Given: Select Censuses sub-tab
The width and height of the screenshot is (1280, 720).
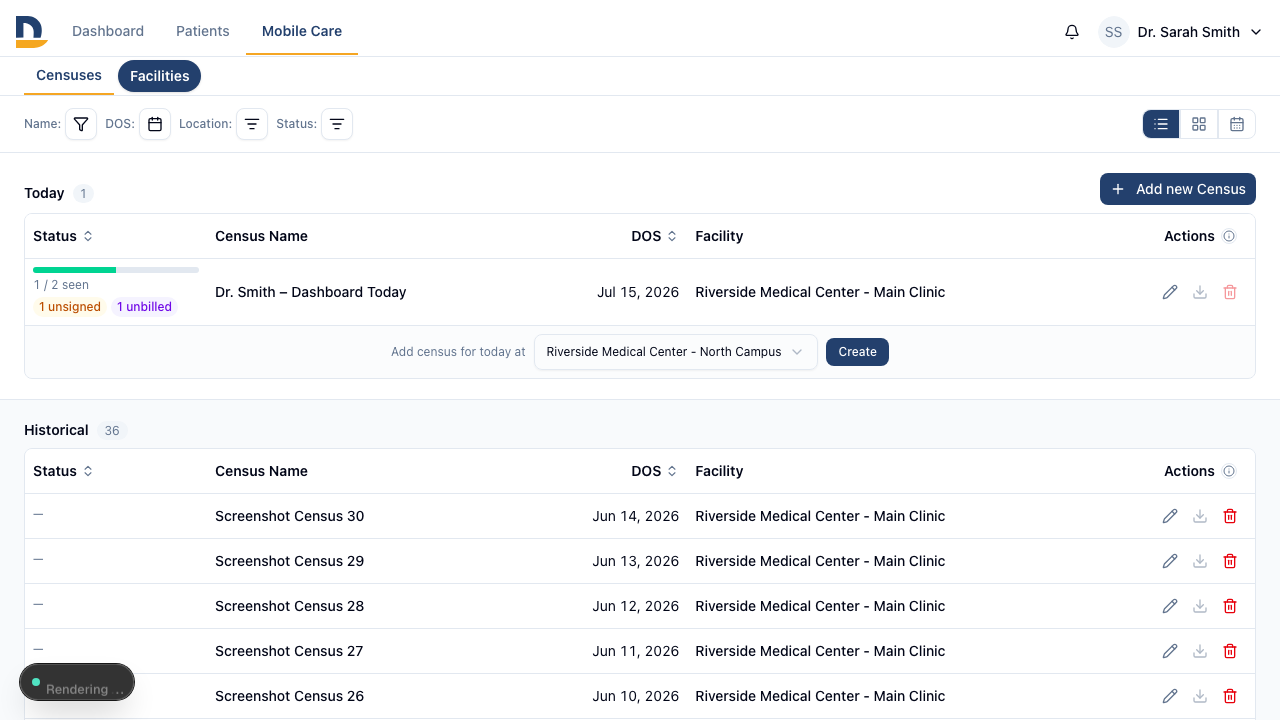Looking at the screenshot, I should [69, 75].
